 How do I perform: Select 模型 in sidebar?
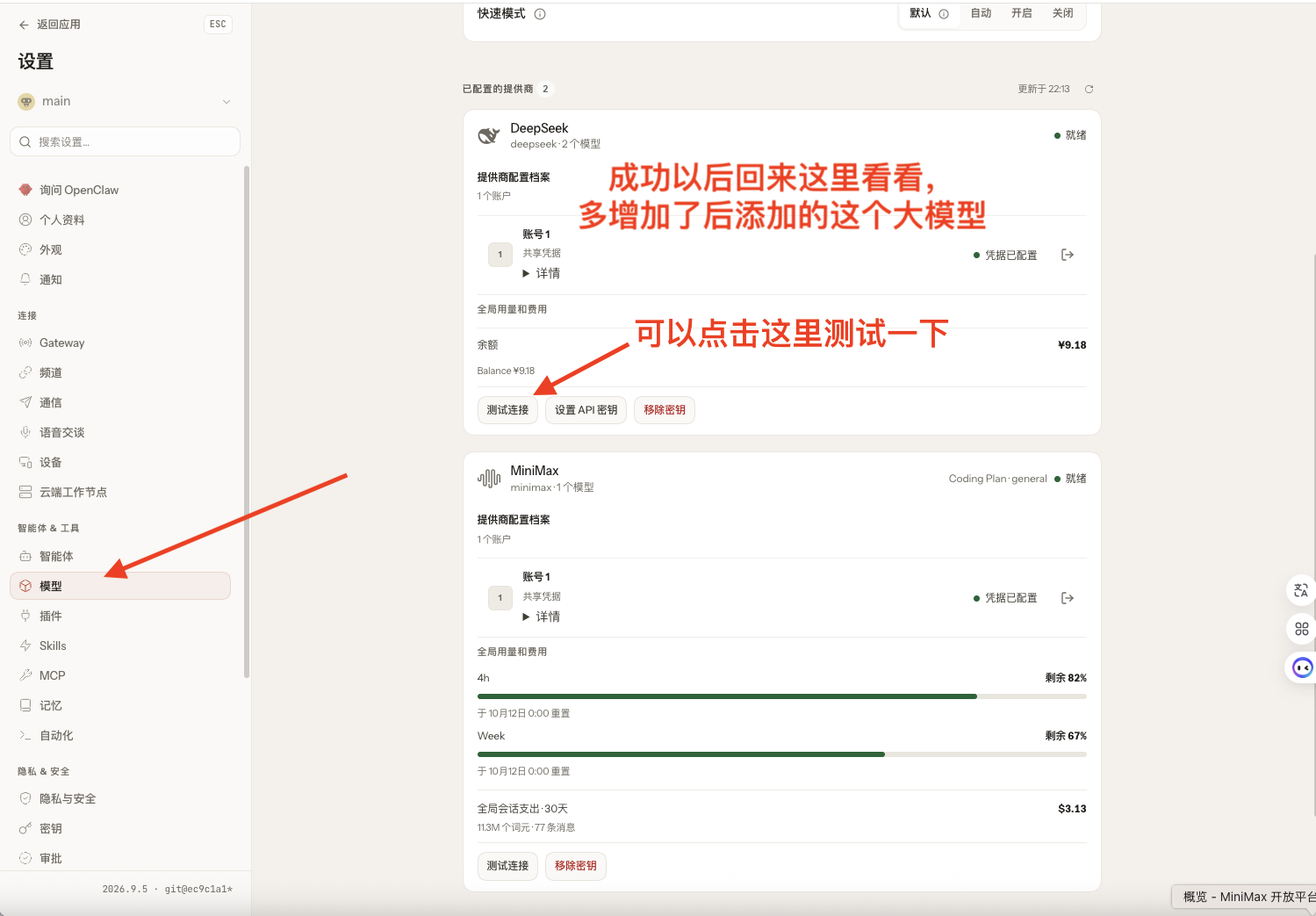pos(120,586)
